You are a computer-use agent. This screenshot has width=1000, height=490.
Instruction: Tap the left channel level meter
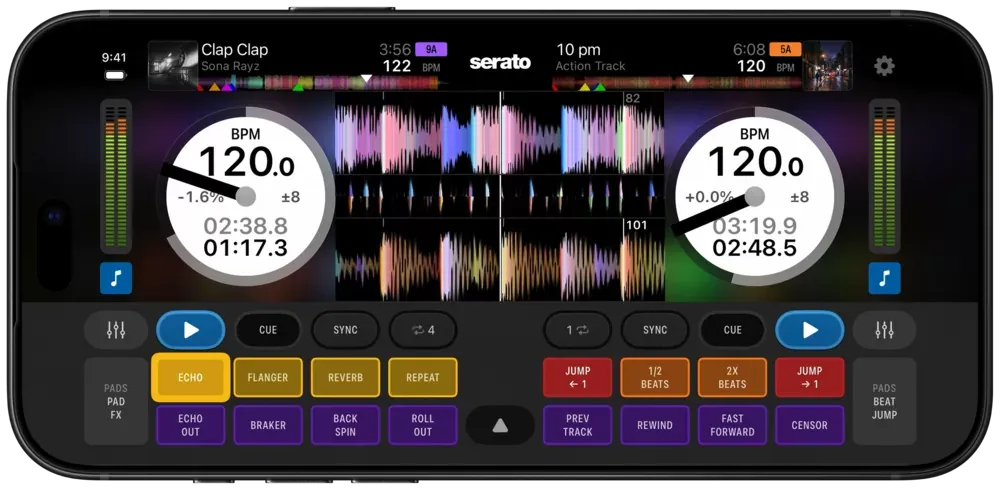click(x=116, y=176)
